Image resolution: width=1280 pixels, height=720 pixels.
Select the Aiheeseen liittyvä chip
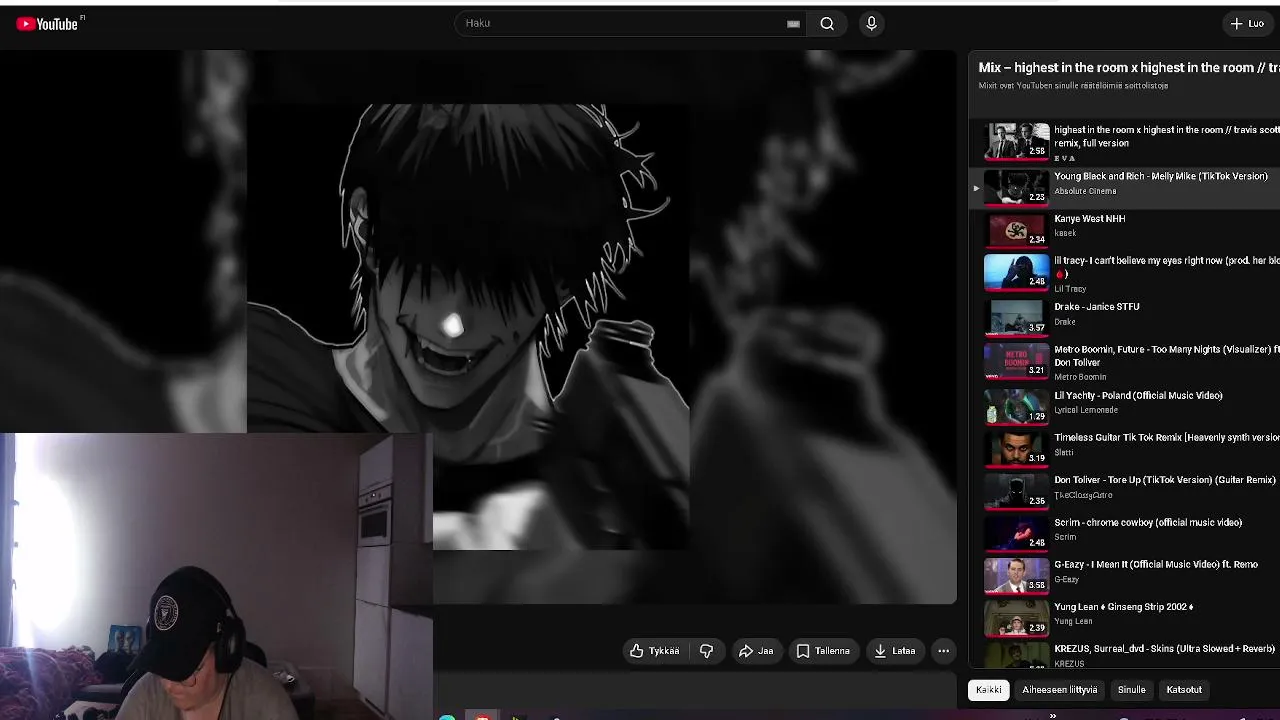[x=1060, y=690]
